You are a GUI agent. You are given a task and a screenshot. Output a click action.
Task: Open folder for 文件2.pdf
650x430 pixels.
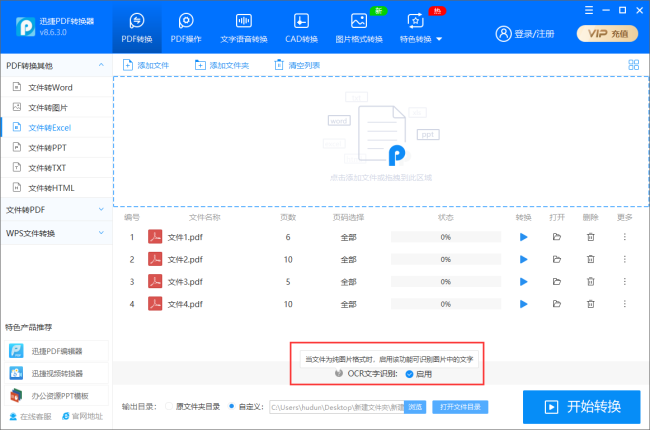[557, 259]
